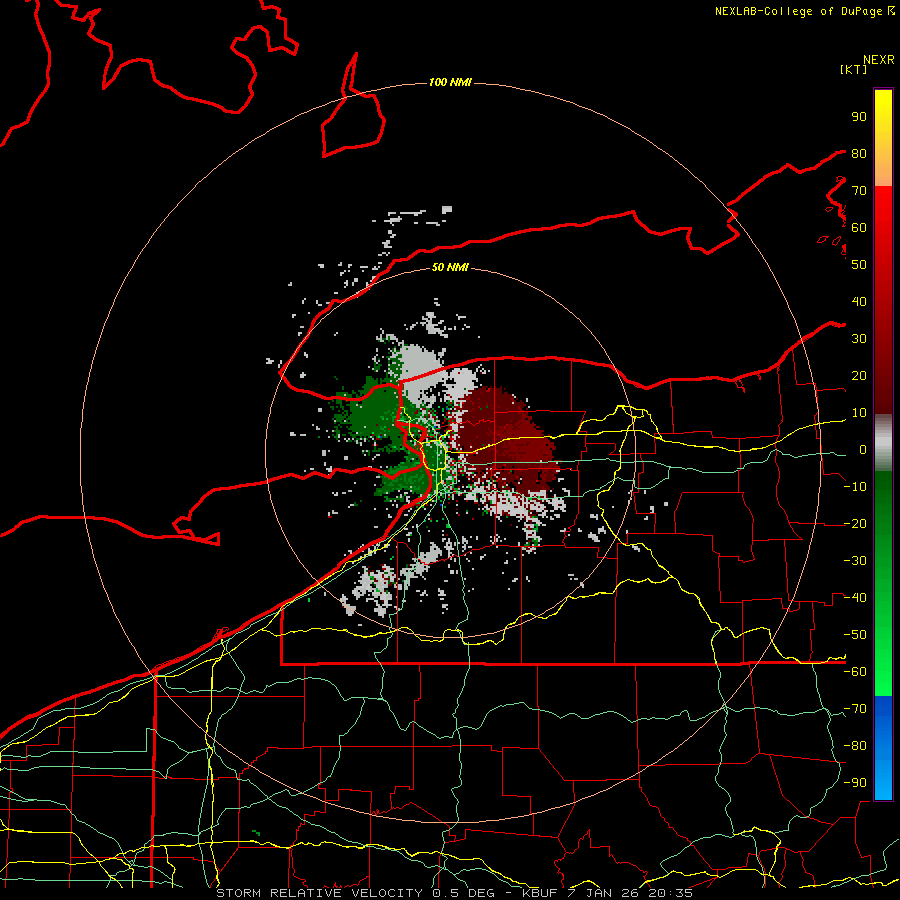Click the positive 60 knot scale label
Screen dimensions: 900x900
(x=859, y=227)
